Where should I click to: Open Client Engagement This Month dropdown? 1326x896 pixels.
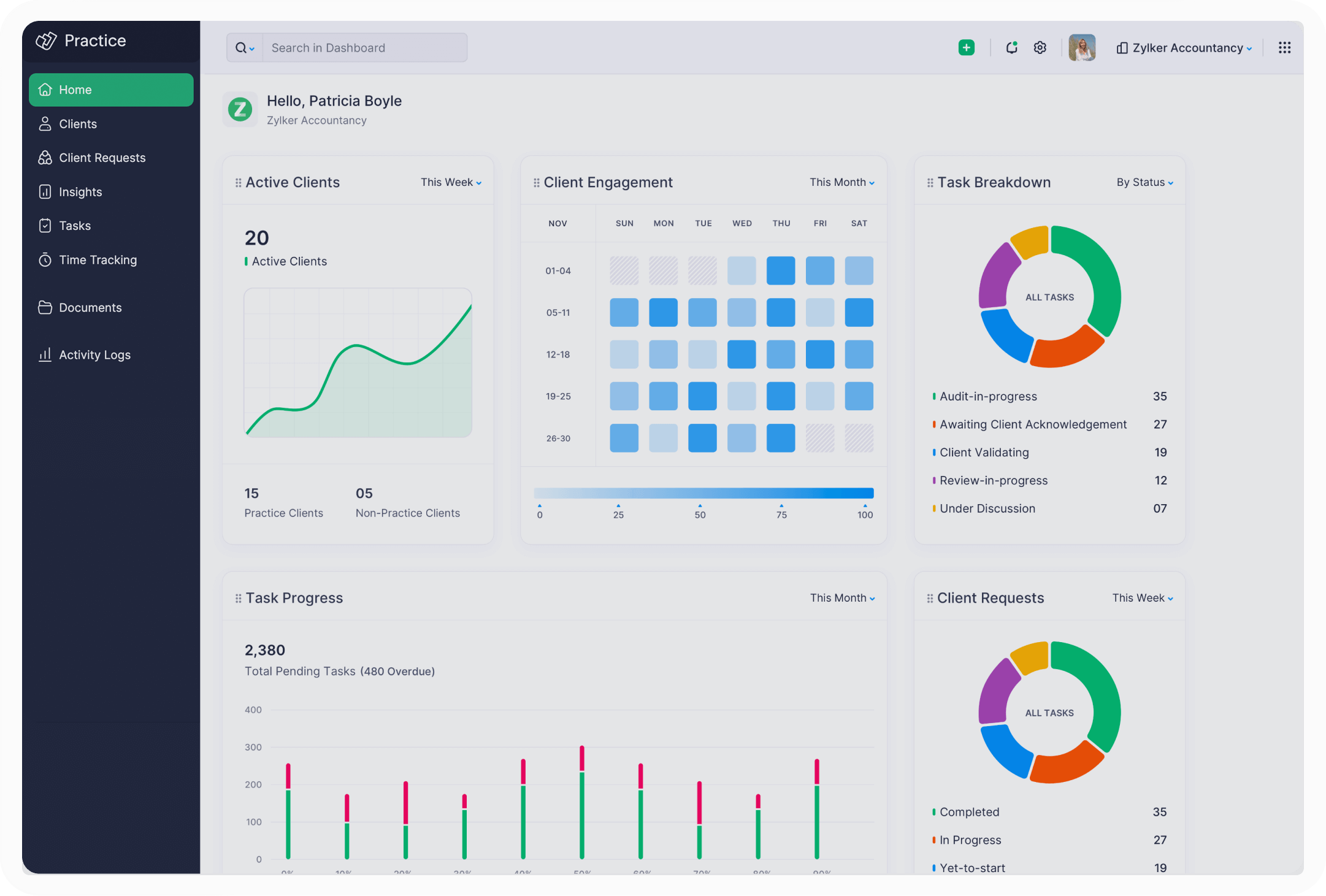point(841,182)
